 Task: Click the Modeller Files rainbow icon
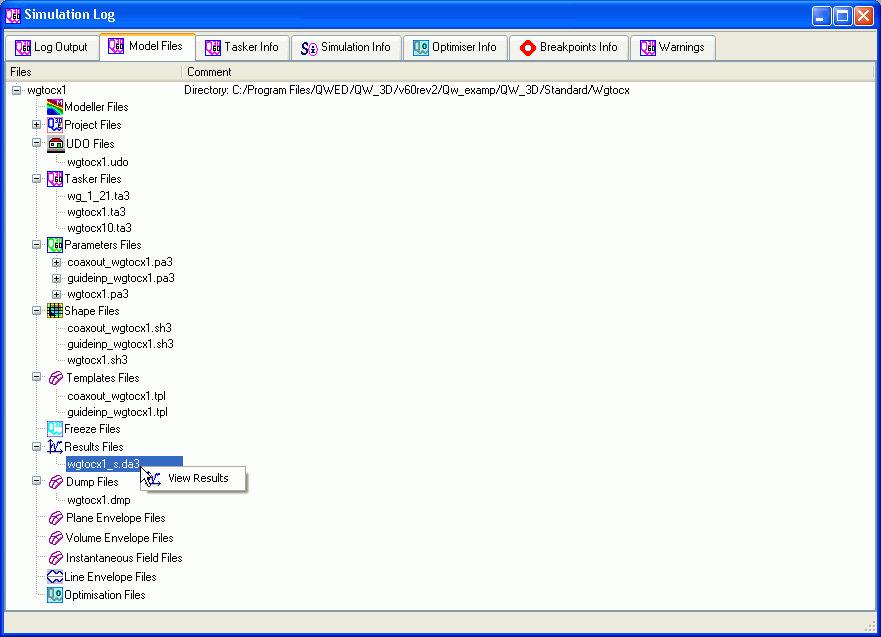(55, 107)
